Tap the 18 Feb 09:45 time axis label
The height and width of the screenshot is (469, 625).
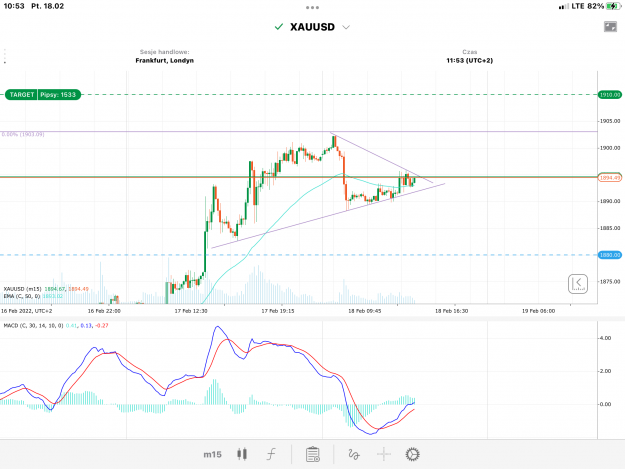[364, 311]
